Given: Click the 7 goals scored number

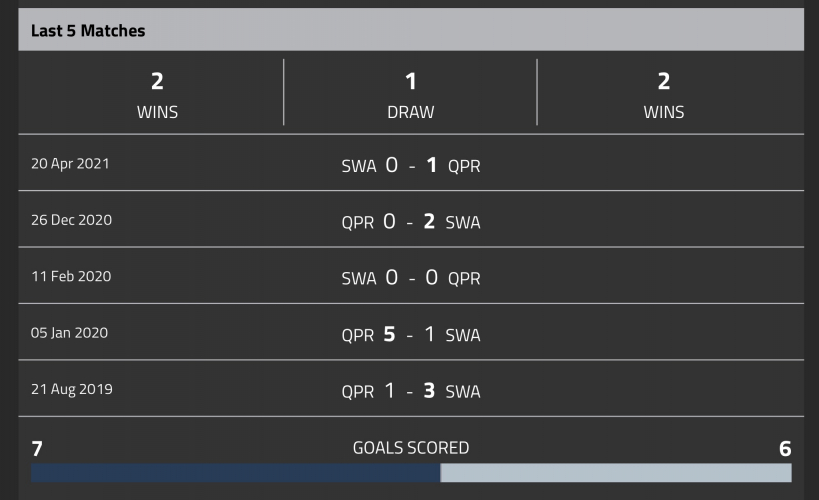Looking at the screenshot, I should pyautogui.click(x=37, y=449).
